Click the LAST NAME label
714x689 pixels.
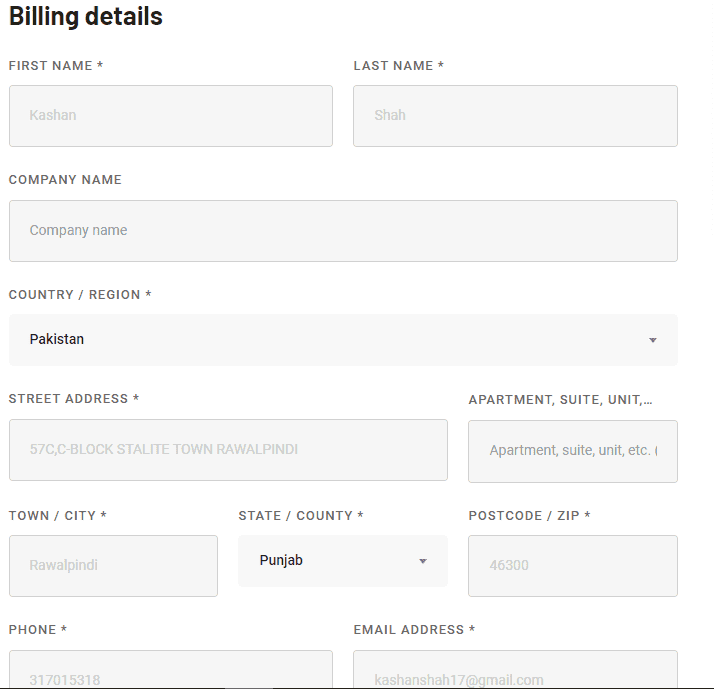tap(398, 66)
